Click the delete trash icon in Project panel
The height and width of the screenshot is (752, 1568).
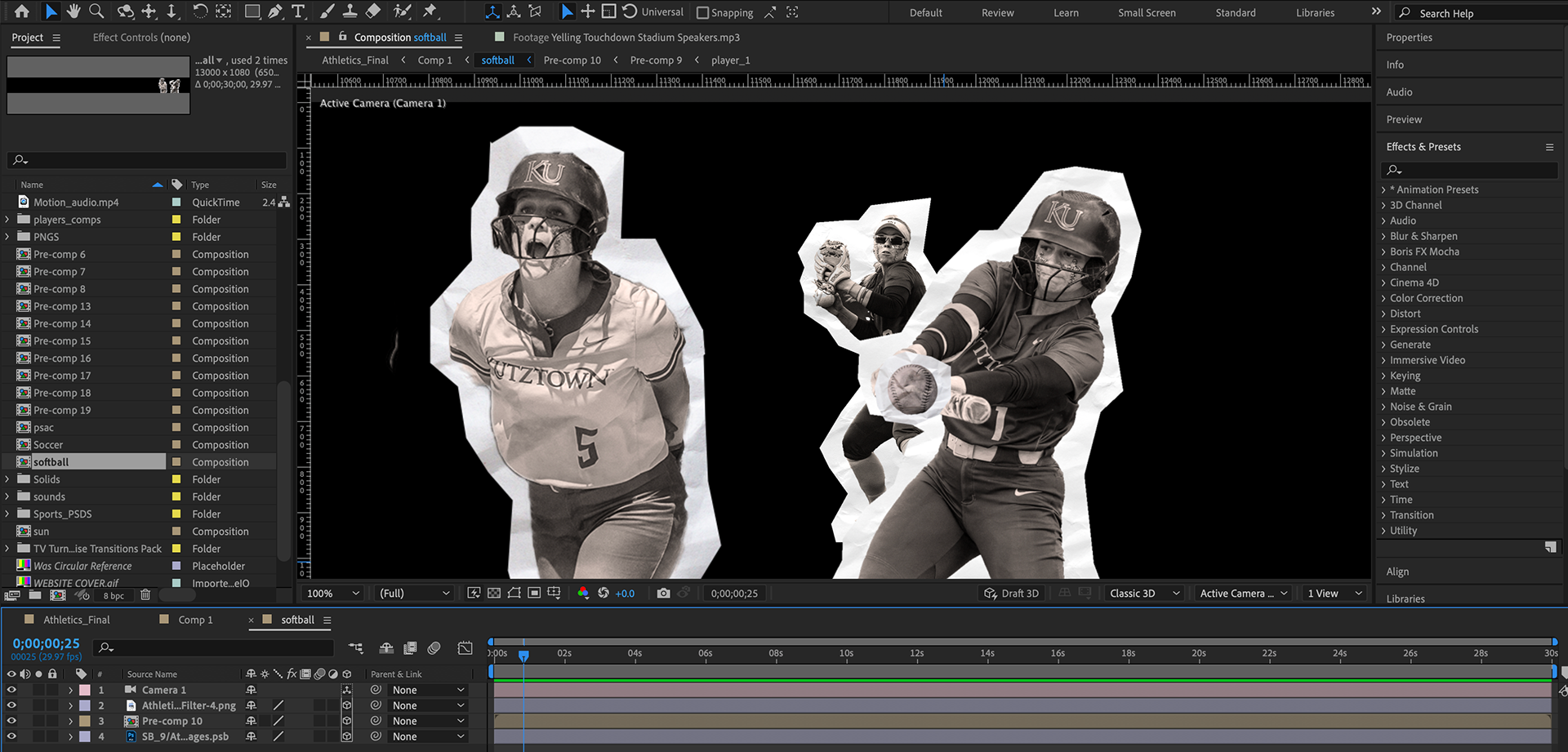145,595
